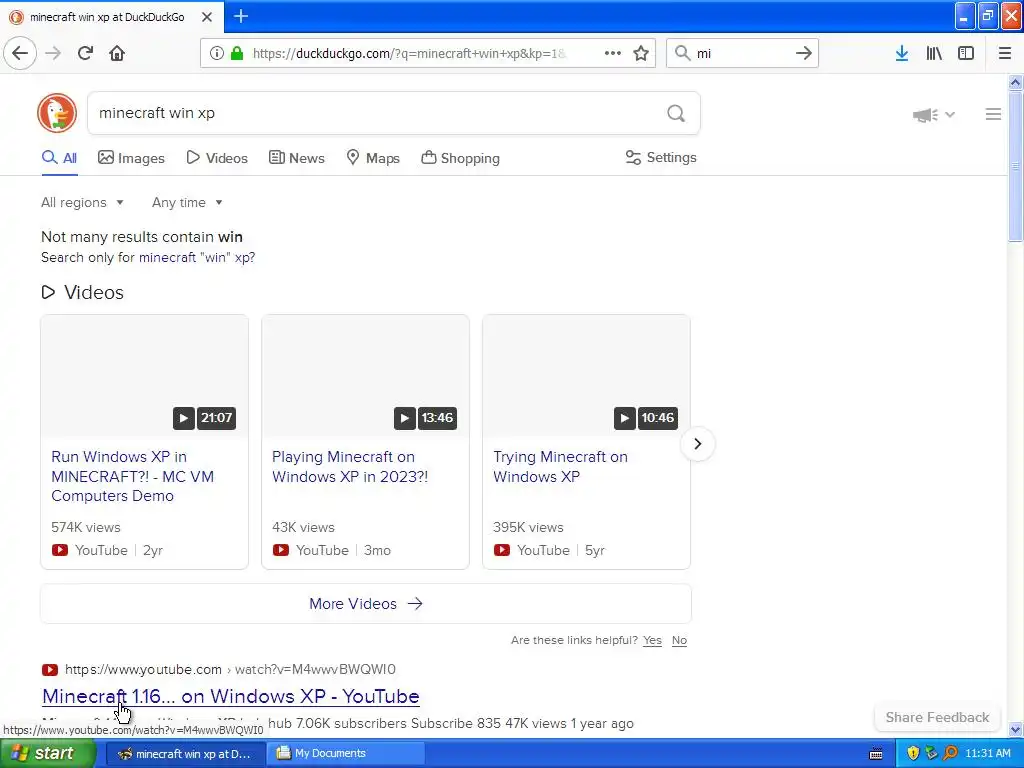
Task: Open the megaphone dropdown near top right
Action: [934, 115]
